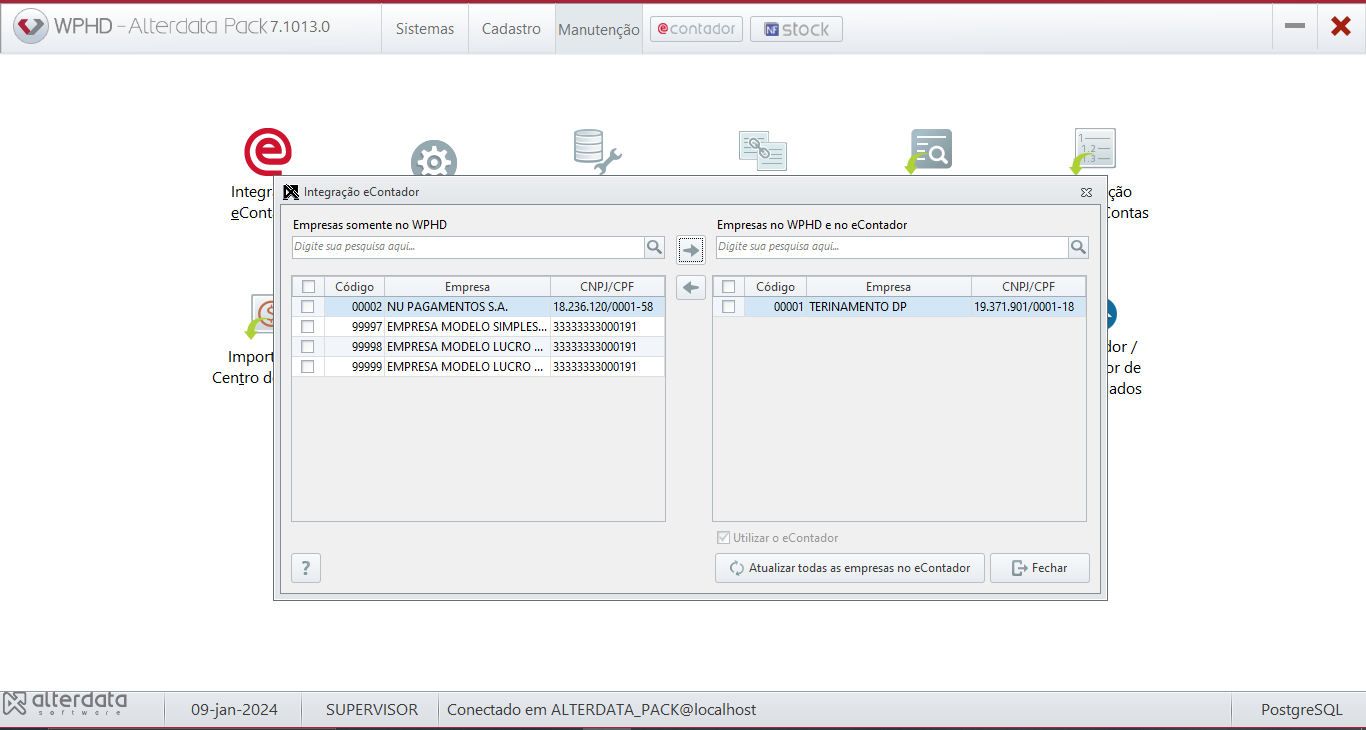
Task: Sort right table by Código column
Action: [776, 287]
